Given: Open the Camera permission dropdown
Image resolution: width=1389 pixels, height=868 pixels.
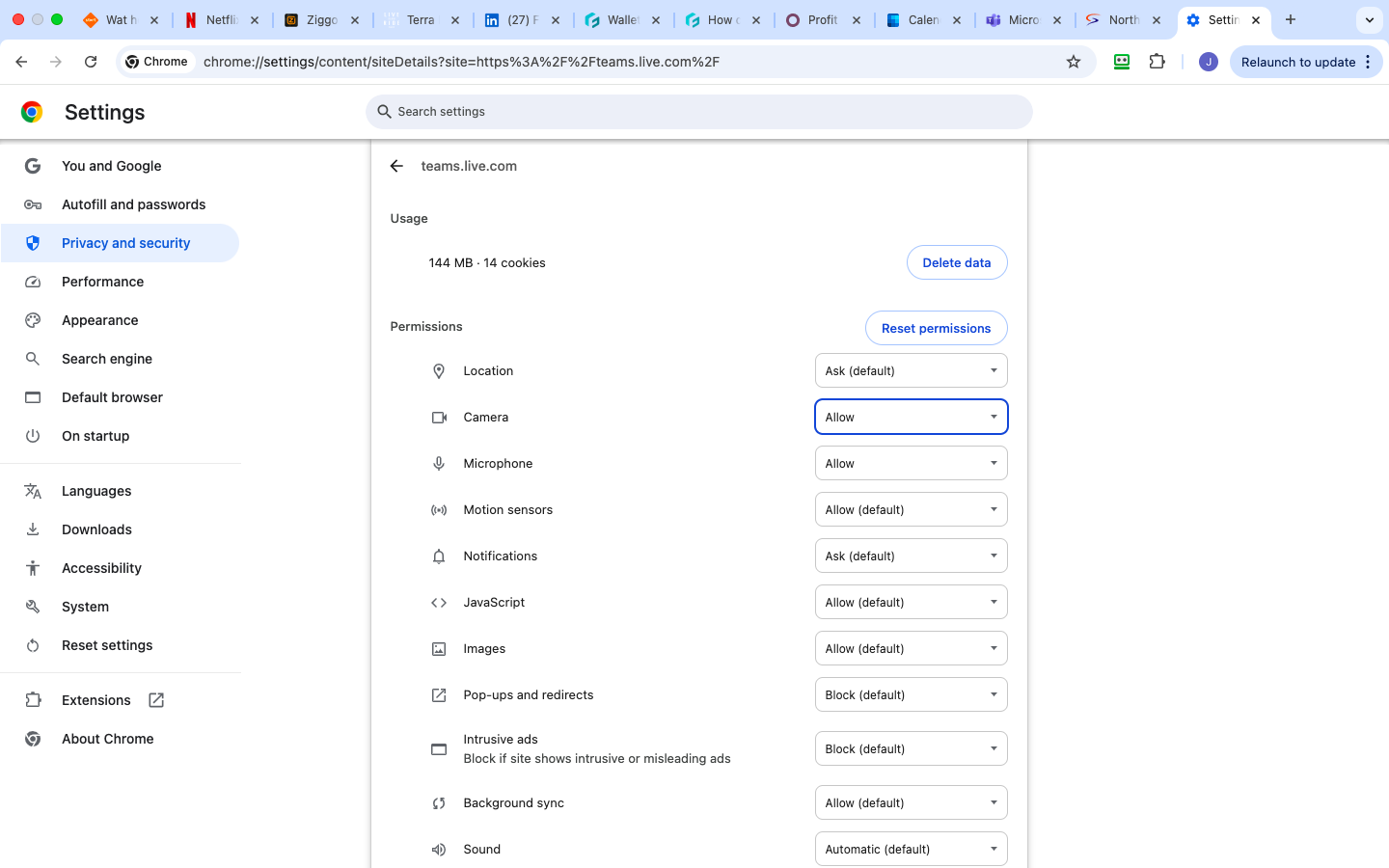Looking at the screenshot, I should click(x=911, y=417).
